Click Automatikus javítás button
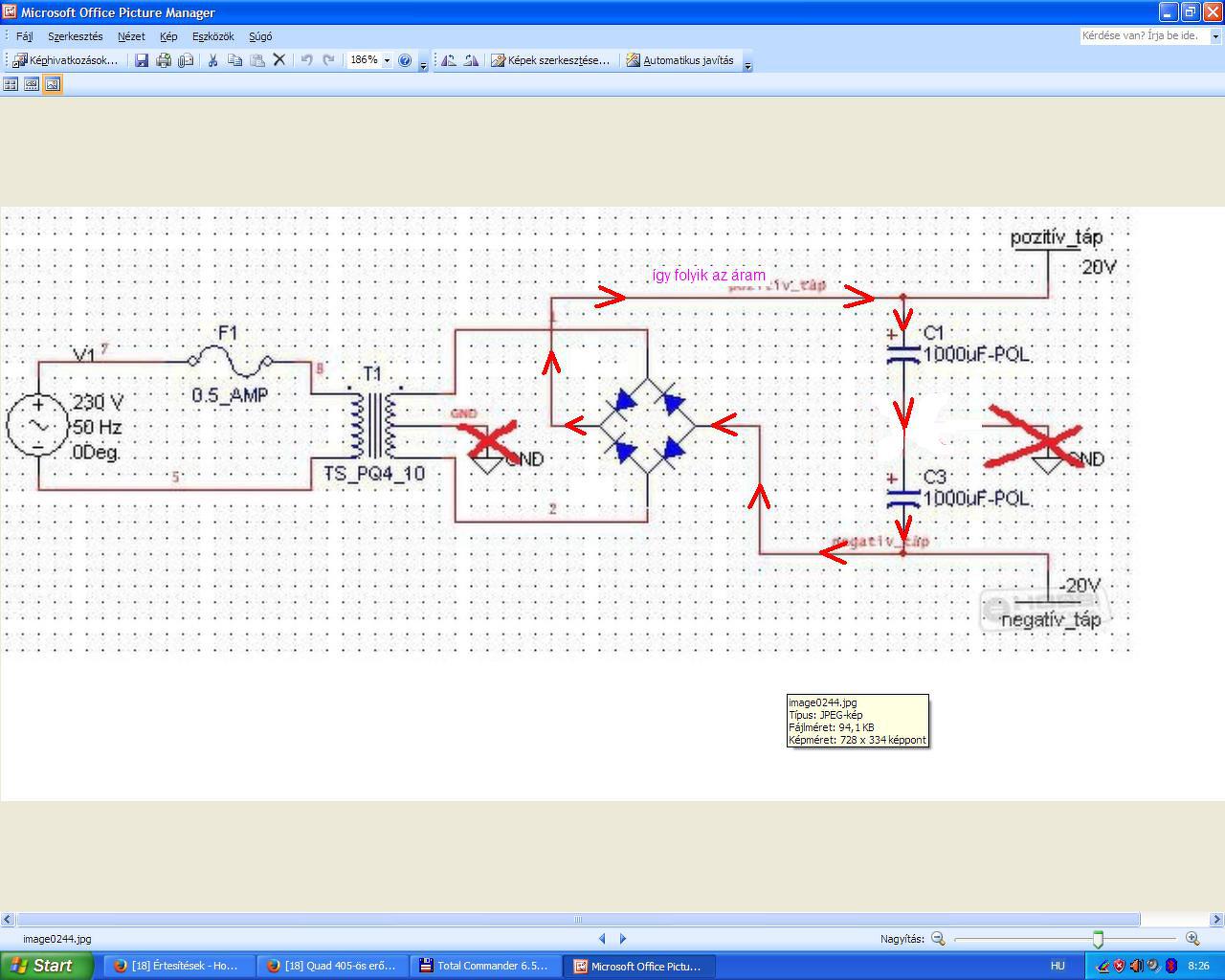Screen dimensions: 1225x980 (x=680, y=60)
